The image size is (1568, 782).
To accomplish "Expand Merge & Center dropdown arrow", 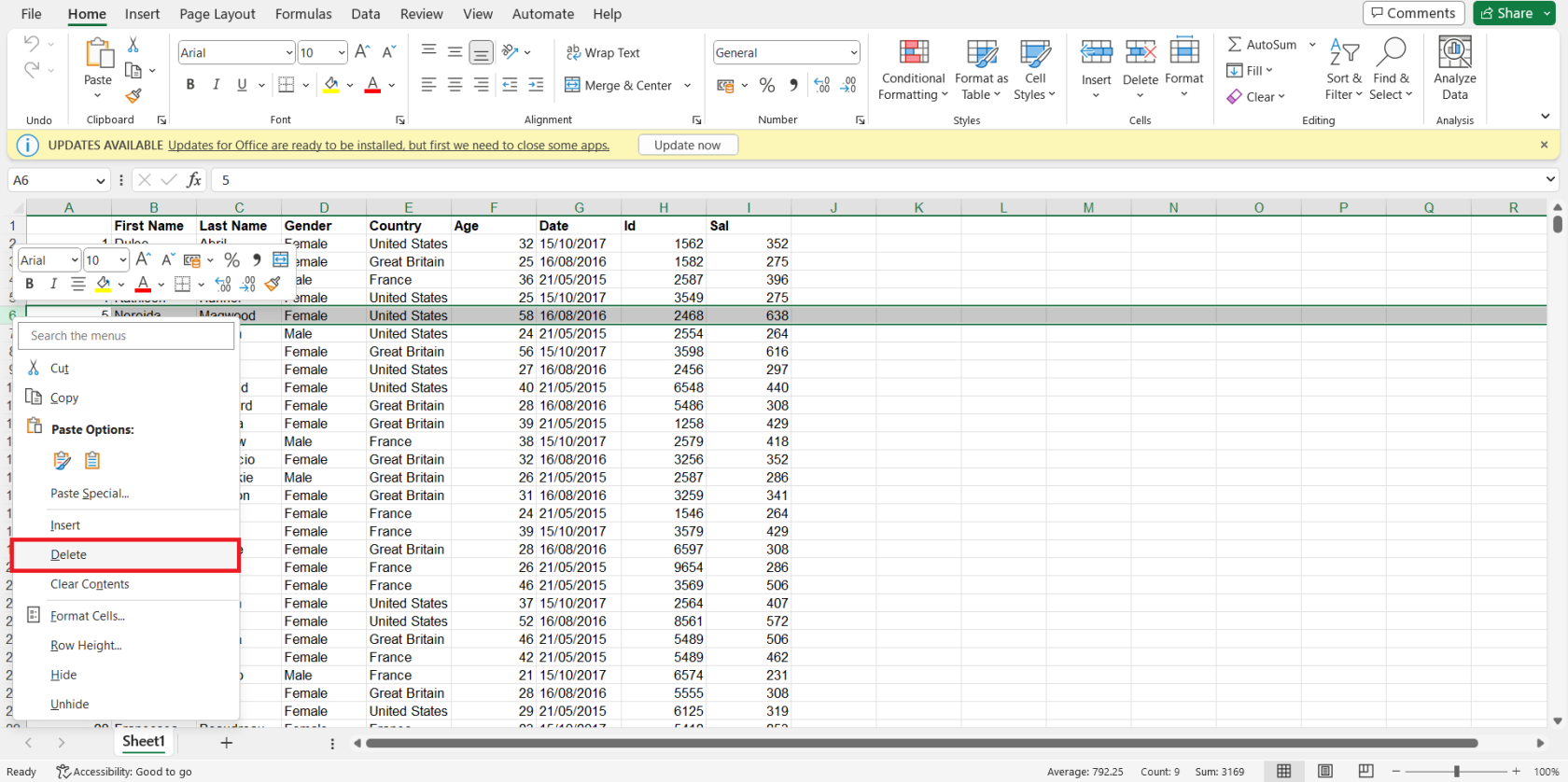I will [x=688, y=85].
